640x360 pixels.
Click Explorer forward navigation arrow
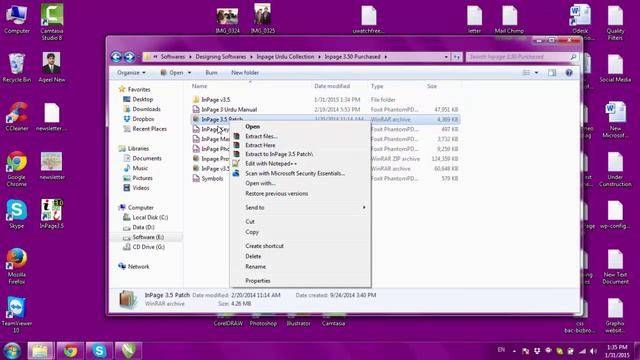tap(129, 57)
